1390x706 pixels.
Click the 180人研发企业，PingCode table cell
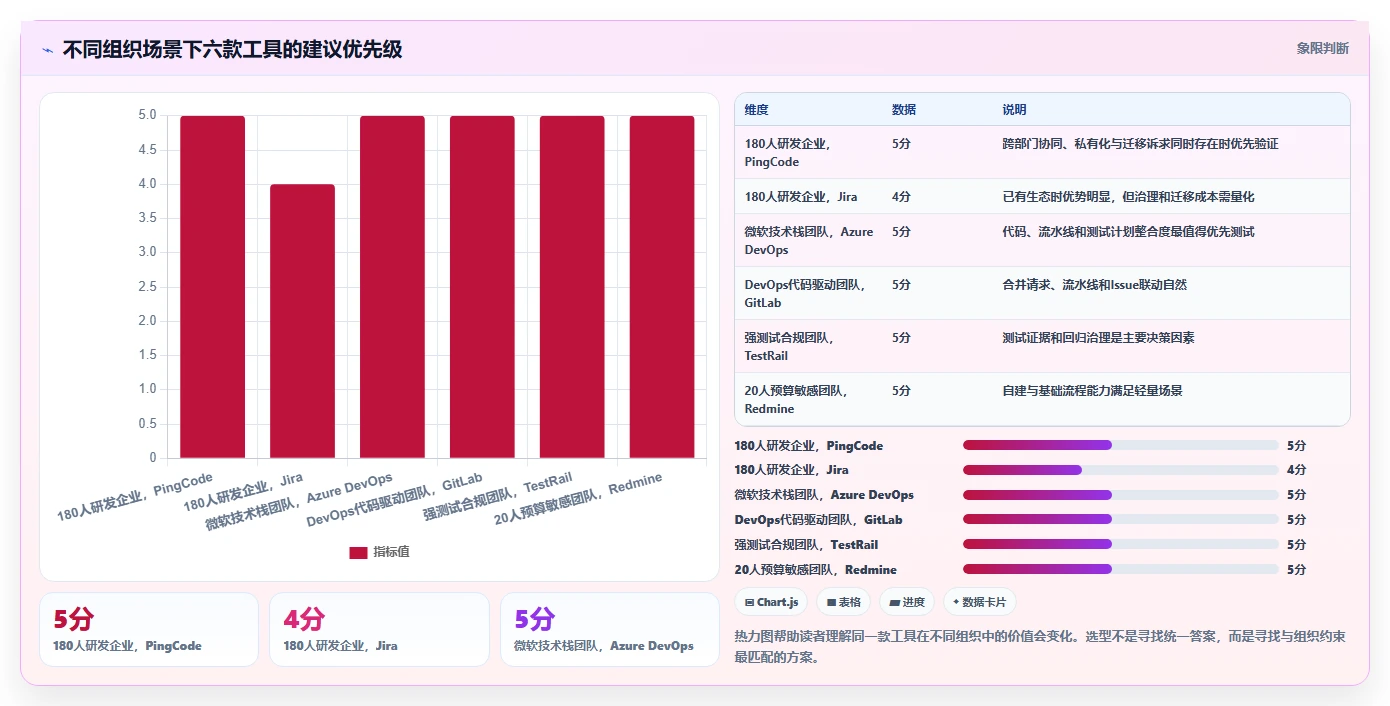(808, 153)
